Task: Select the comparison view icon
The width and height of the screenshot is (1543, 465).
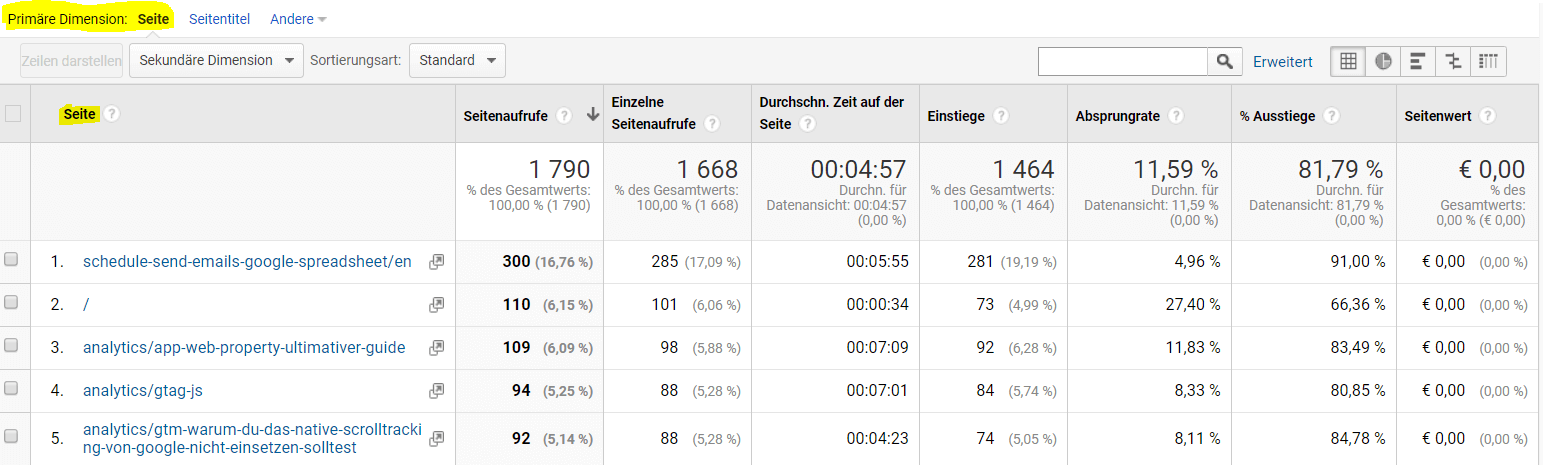Action: [x=1453, y=61]
